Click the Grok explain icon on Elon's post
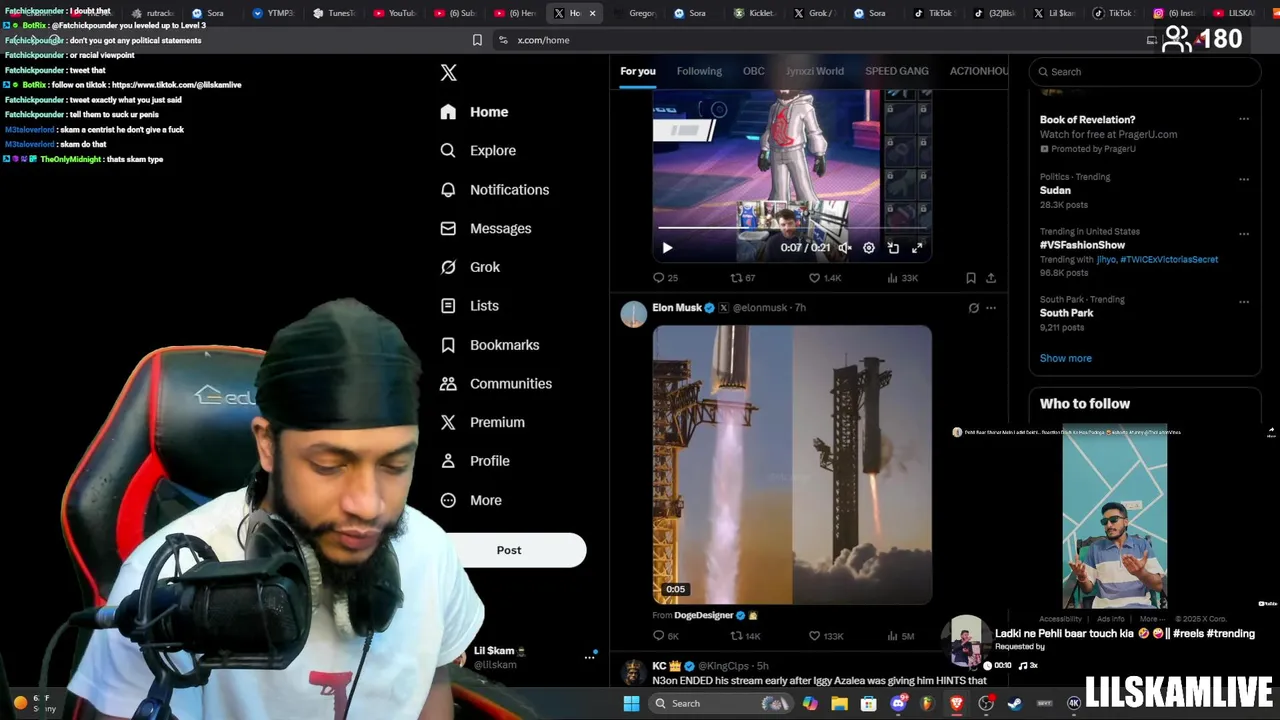The image size is (1280, 720). pyautogui.click(x=973, y=308)
